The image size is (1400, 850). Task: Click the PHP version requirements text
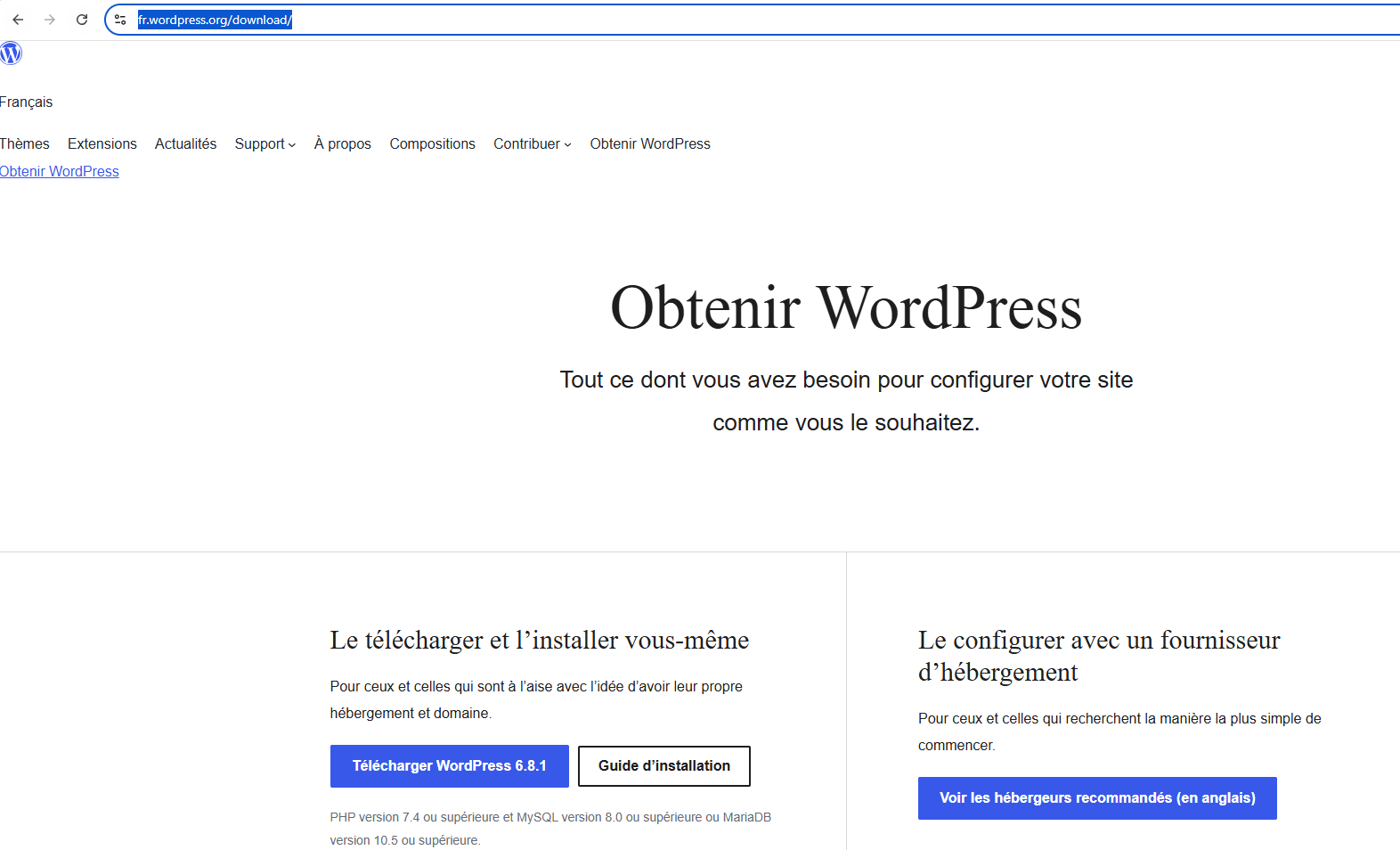550,829
